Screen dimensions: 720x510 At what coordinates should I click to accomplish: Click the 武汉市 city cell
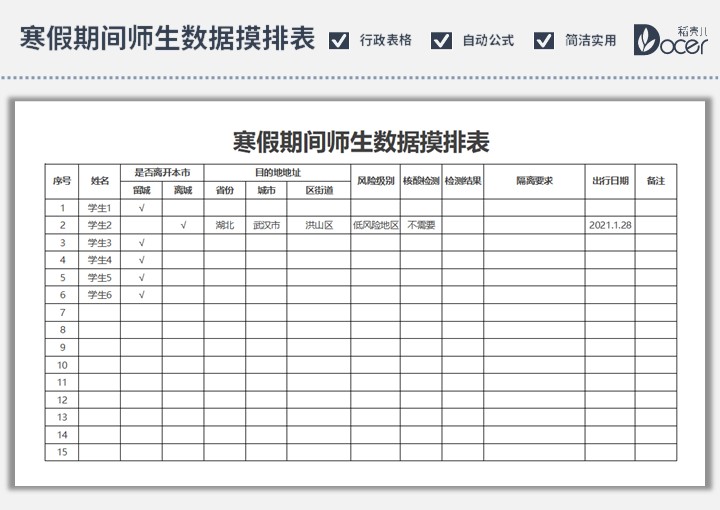266,225
